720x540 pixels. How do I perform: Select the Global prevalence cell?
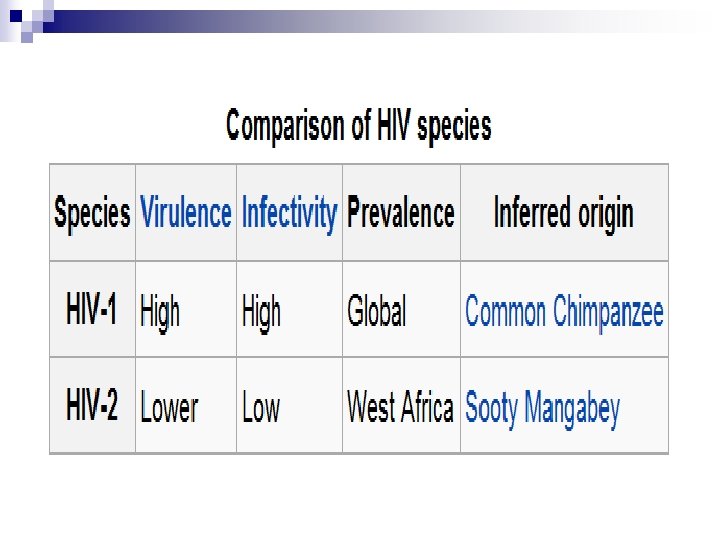click(377, 311)
